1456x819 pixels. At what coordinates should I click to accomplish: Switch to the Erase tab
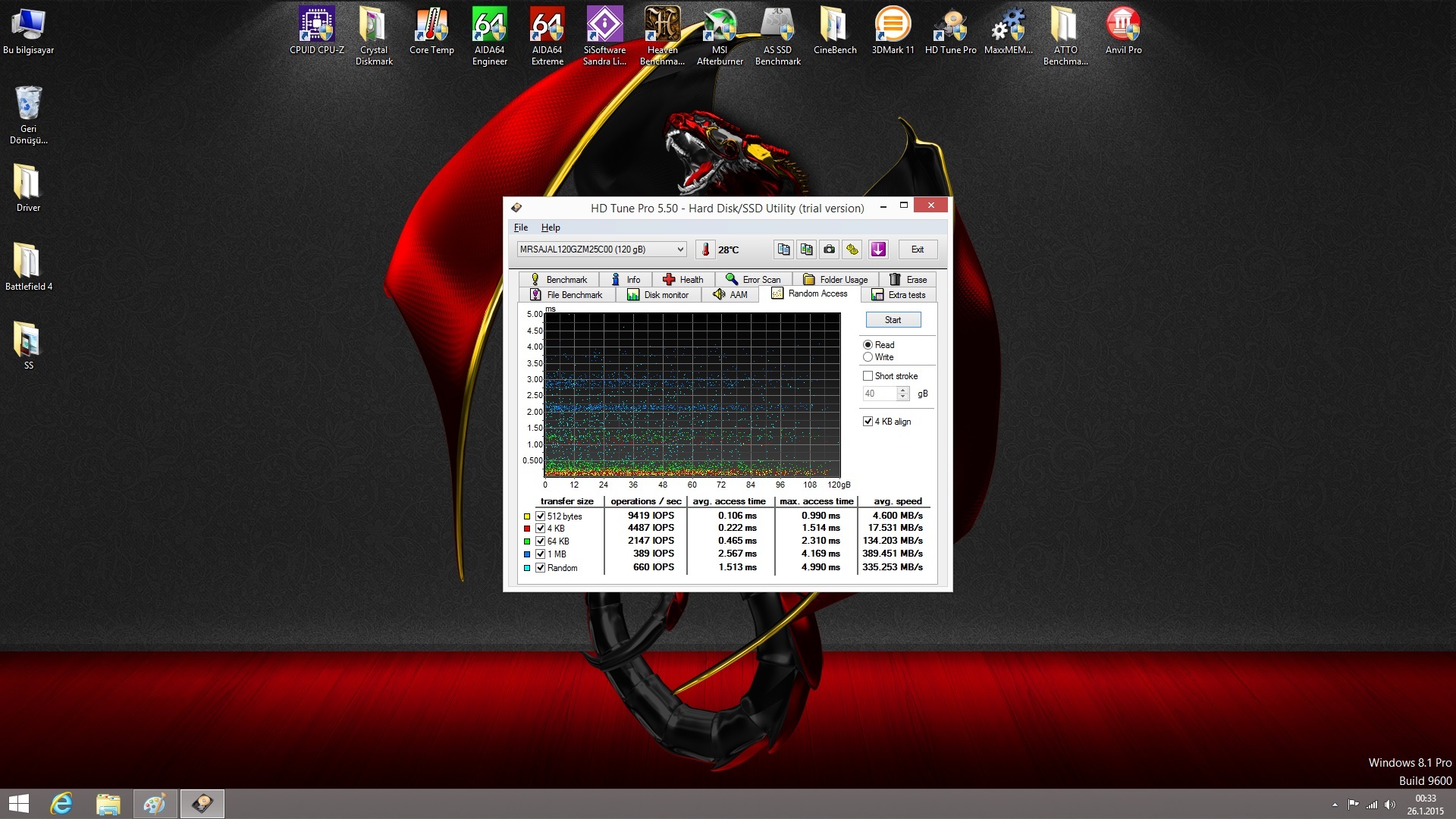point(908,280)
